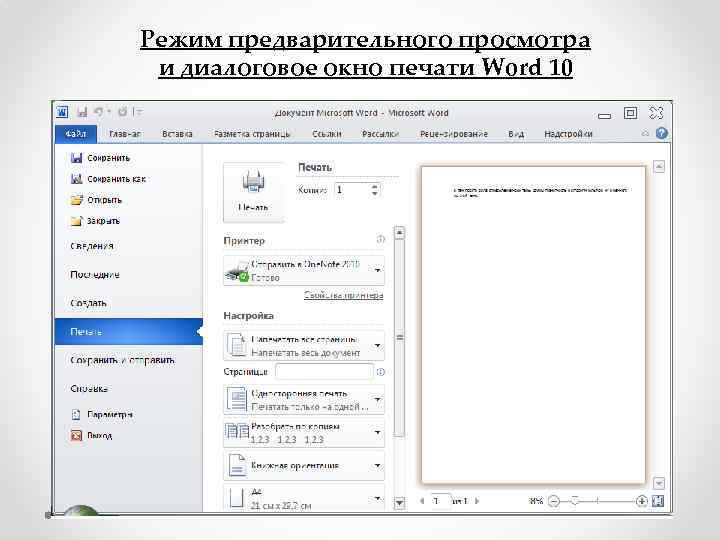Switch to the Ссылки tab
720x540 pixels.
pos(326,134)
